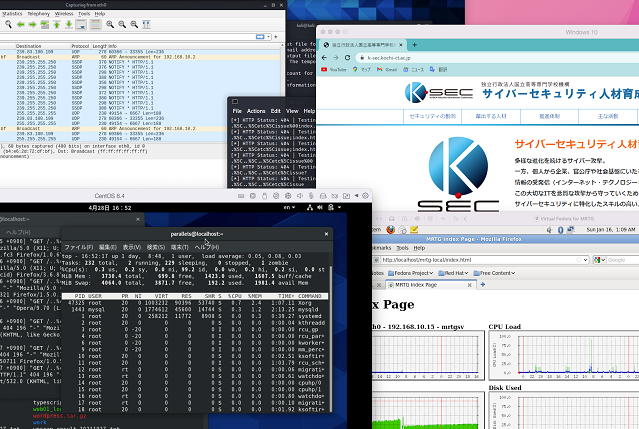Reset Wireshark text to normal size
639x429 pixels.
tap(134, 24)
